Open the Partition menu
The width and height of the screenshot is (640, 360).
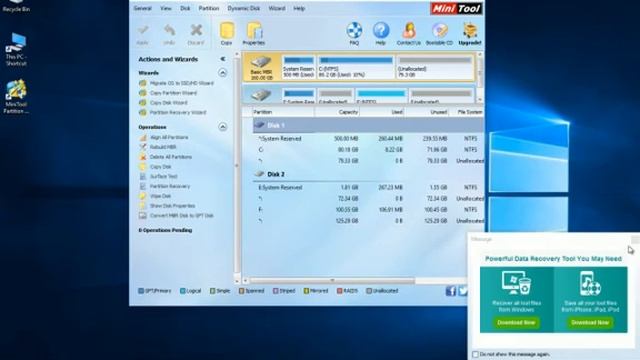point(209,8)
